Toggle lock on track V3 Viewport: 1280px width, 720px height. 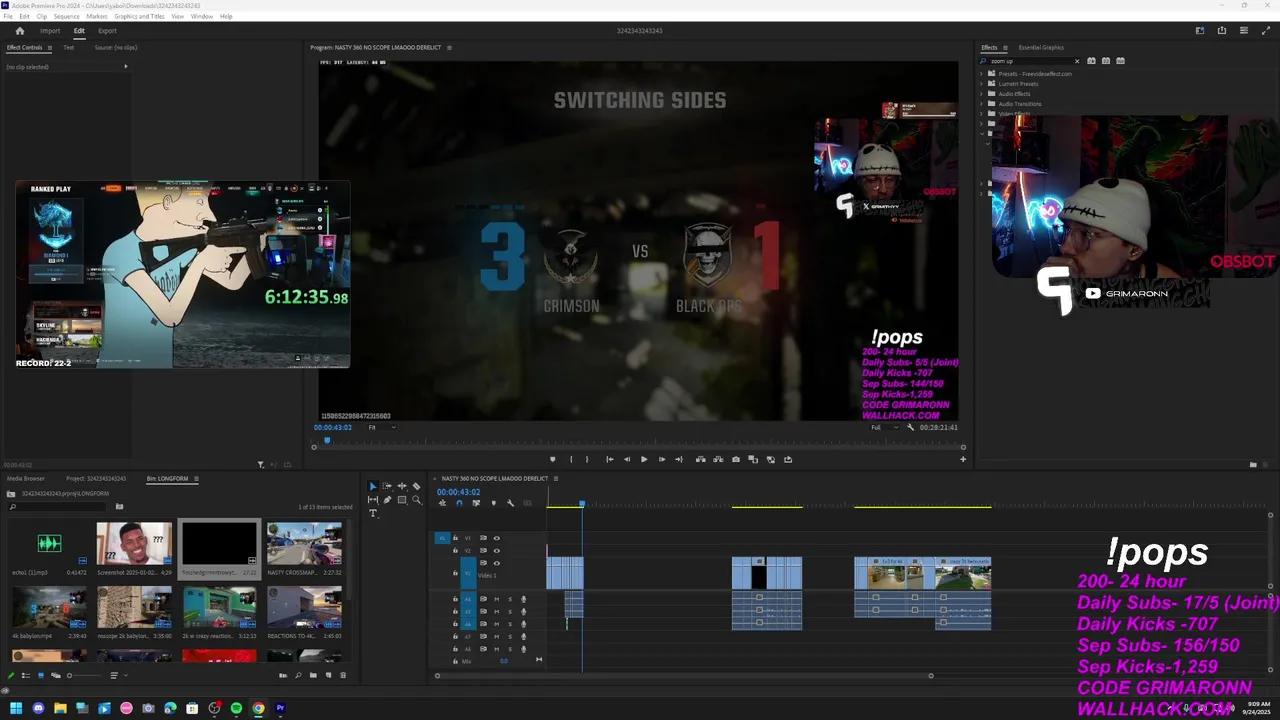455,538
